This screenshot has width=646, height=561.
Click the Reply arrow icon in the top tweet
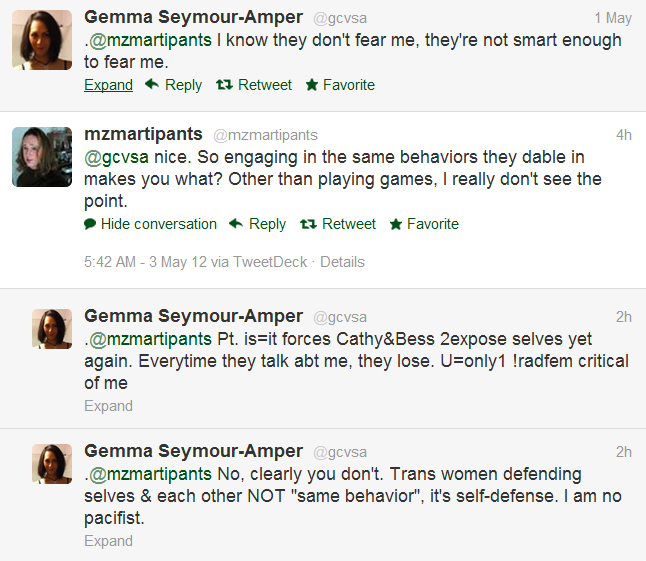pyautogui.click(x=152, y=85)
